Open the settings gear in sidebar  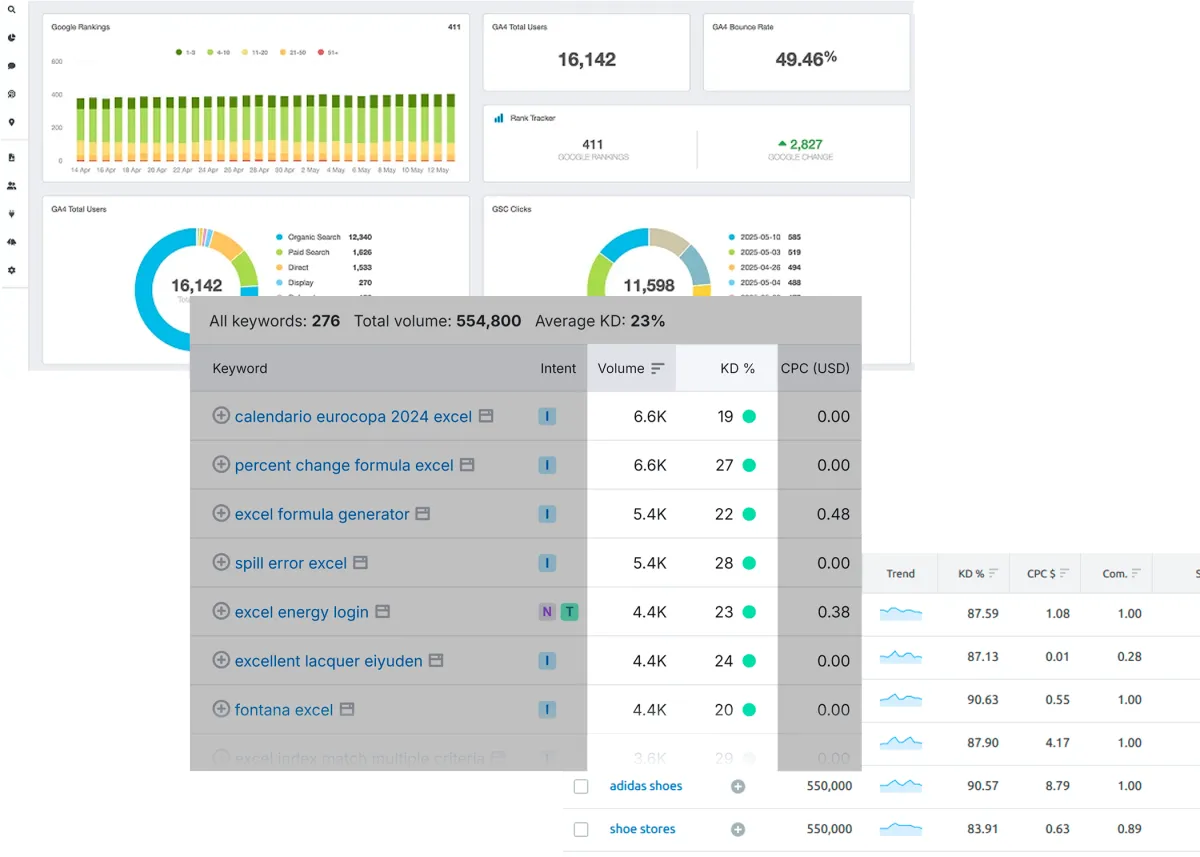pos(11,270)
